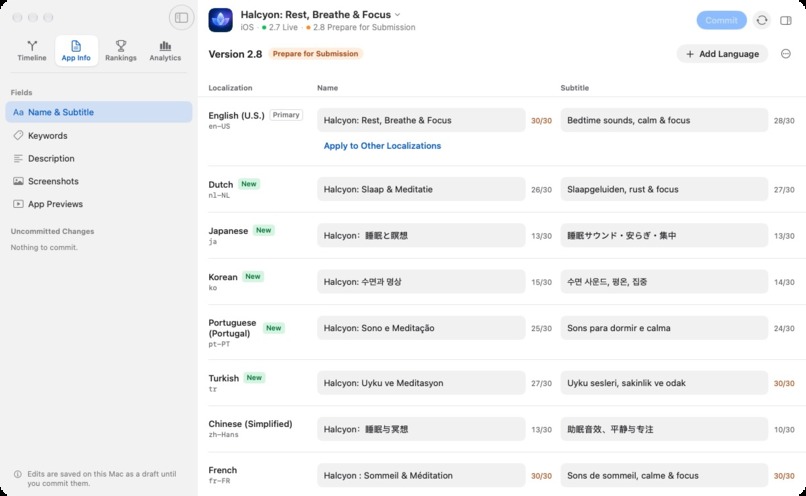Edit the Portuguese name Sono e Meditação
806x496 pixels.
tap(421, 328)
